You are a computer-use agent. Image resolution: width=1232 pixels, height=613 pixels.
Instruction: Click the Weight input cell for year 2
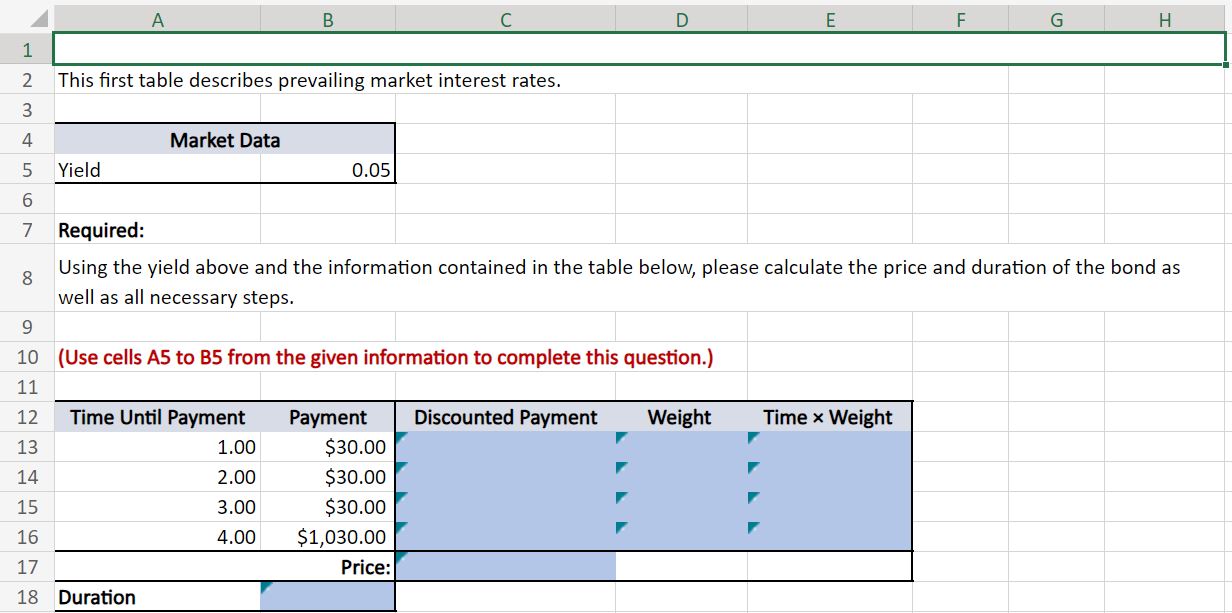(680, 477)
